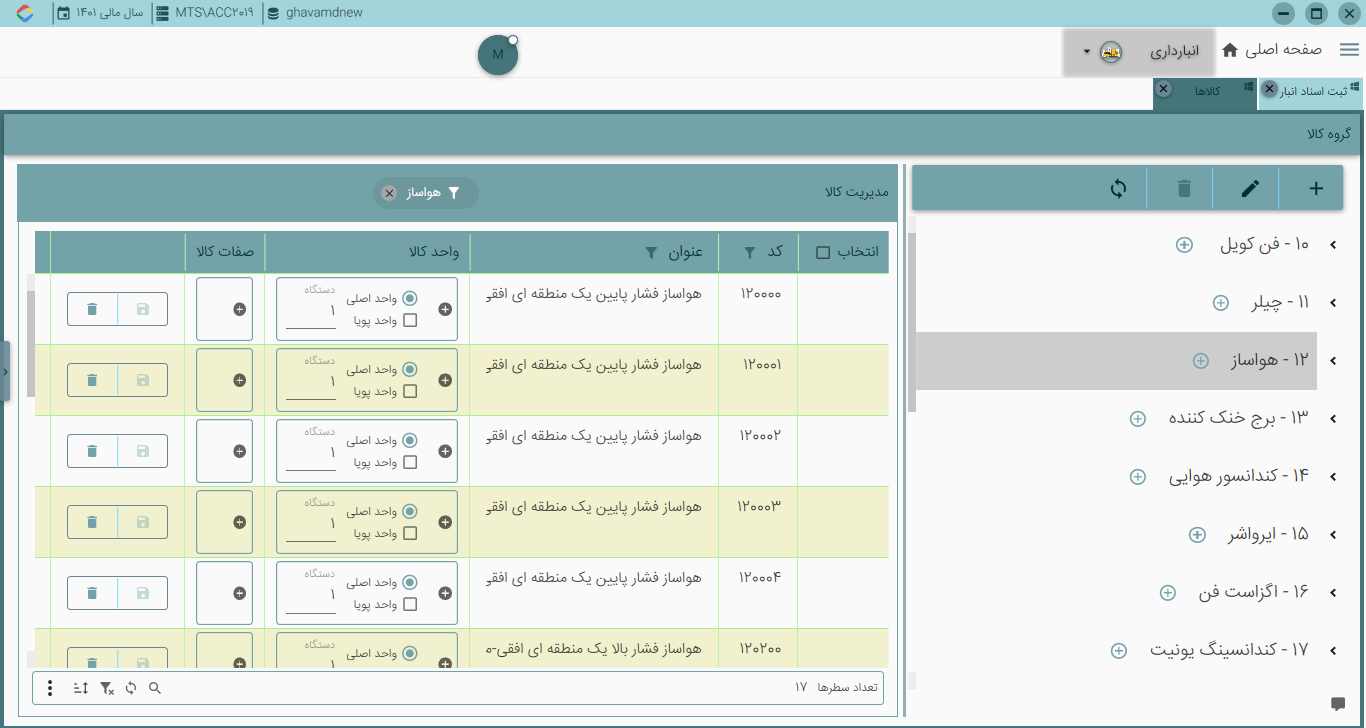Click circled plus next to ۱۷ - کندانسینگ یونیت

pyautogui.click(x=1119, y=651)
